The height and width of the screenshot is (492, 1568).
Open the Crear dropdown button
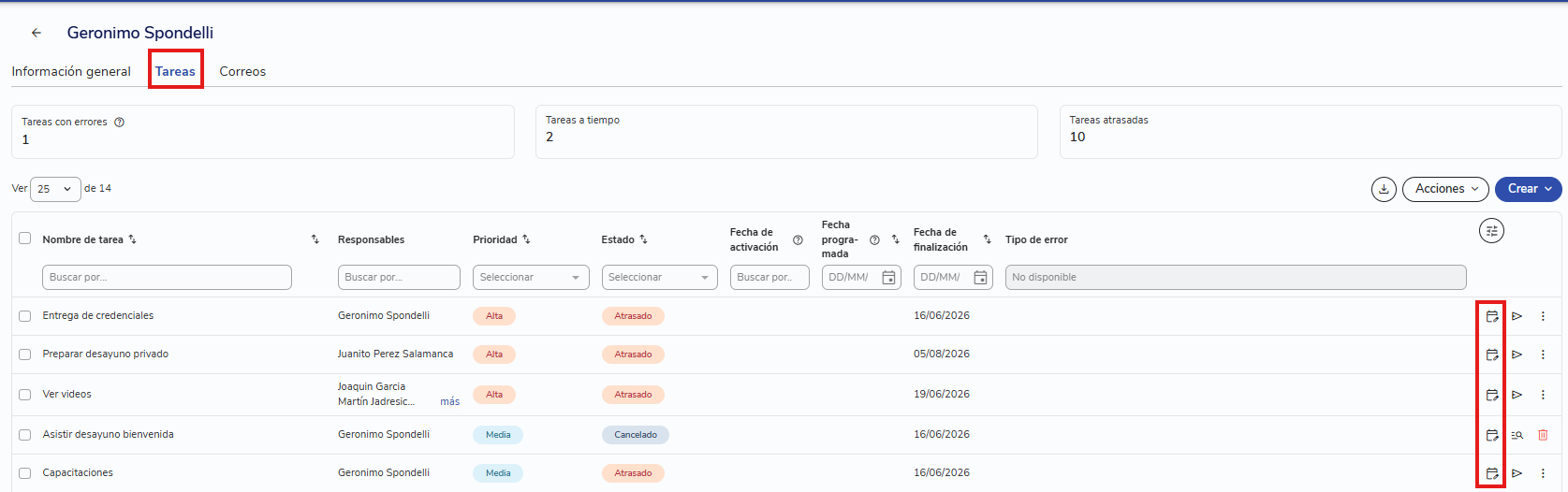[x=1529, y=189]
